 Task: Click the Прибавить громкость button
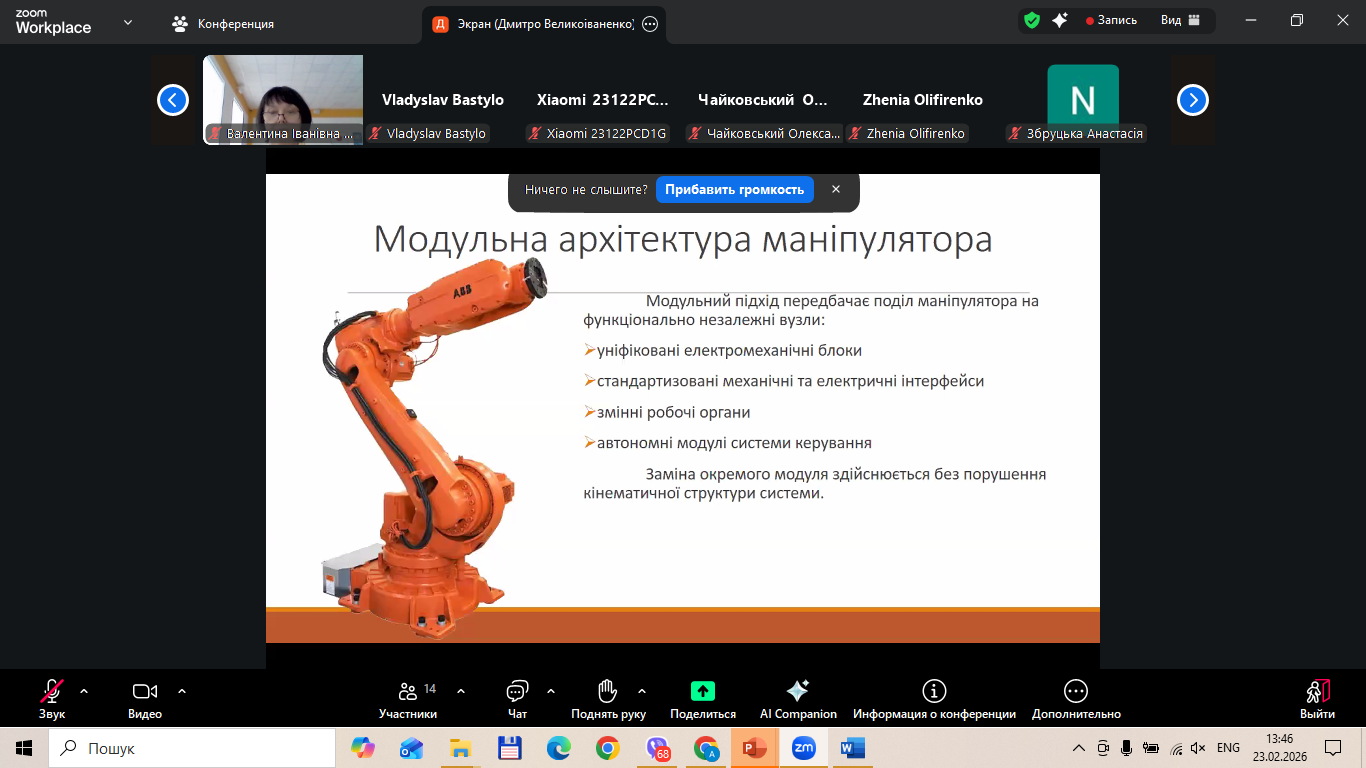click(x=735, y=190)
